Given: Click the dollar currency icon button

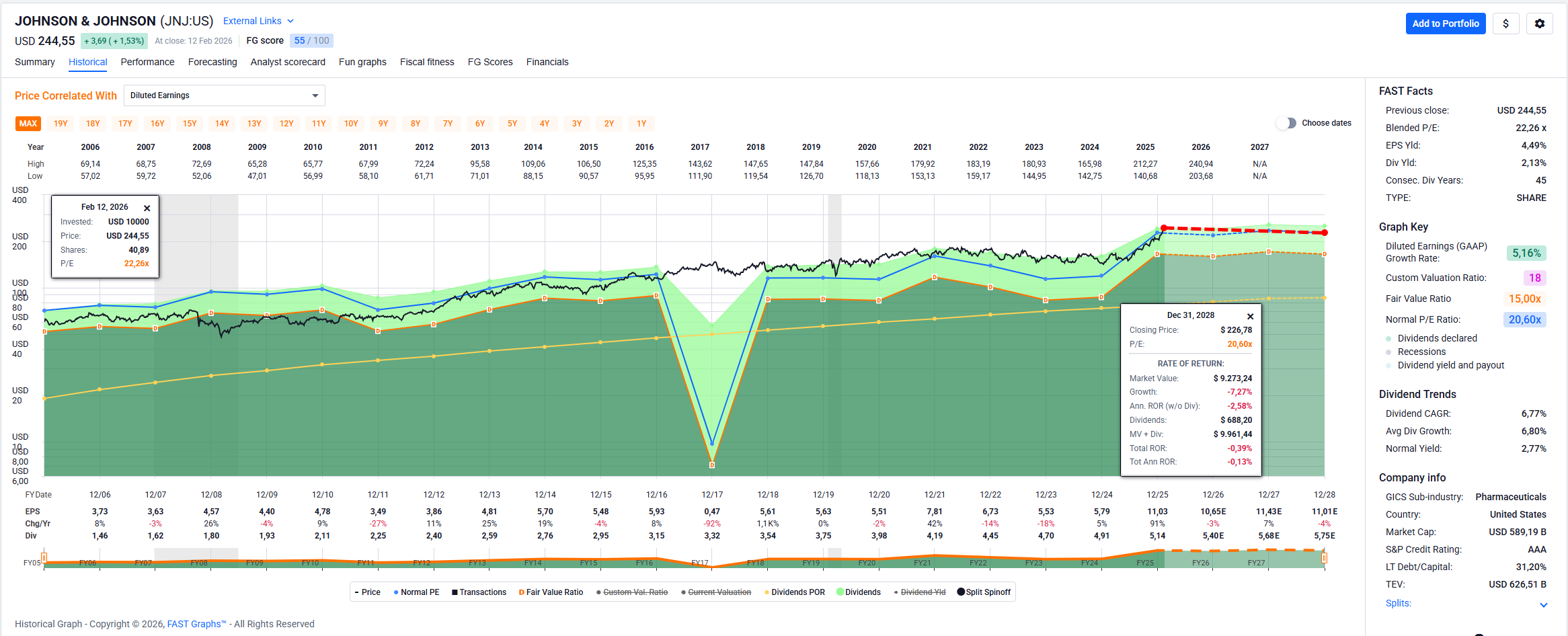Looking at the screenshot, I should click(1505, 24).
